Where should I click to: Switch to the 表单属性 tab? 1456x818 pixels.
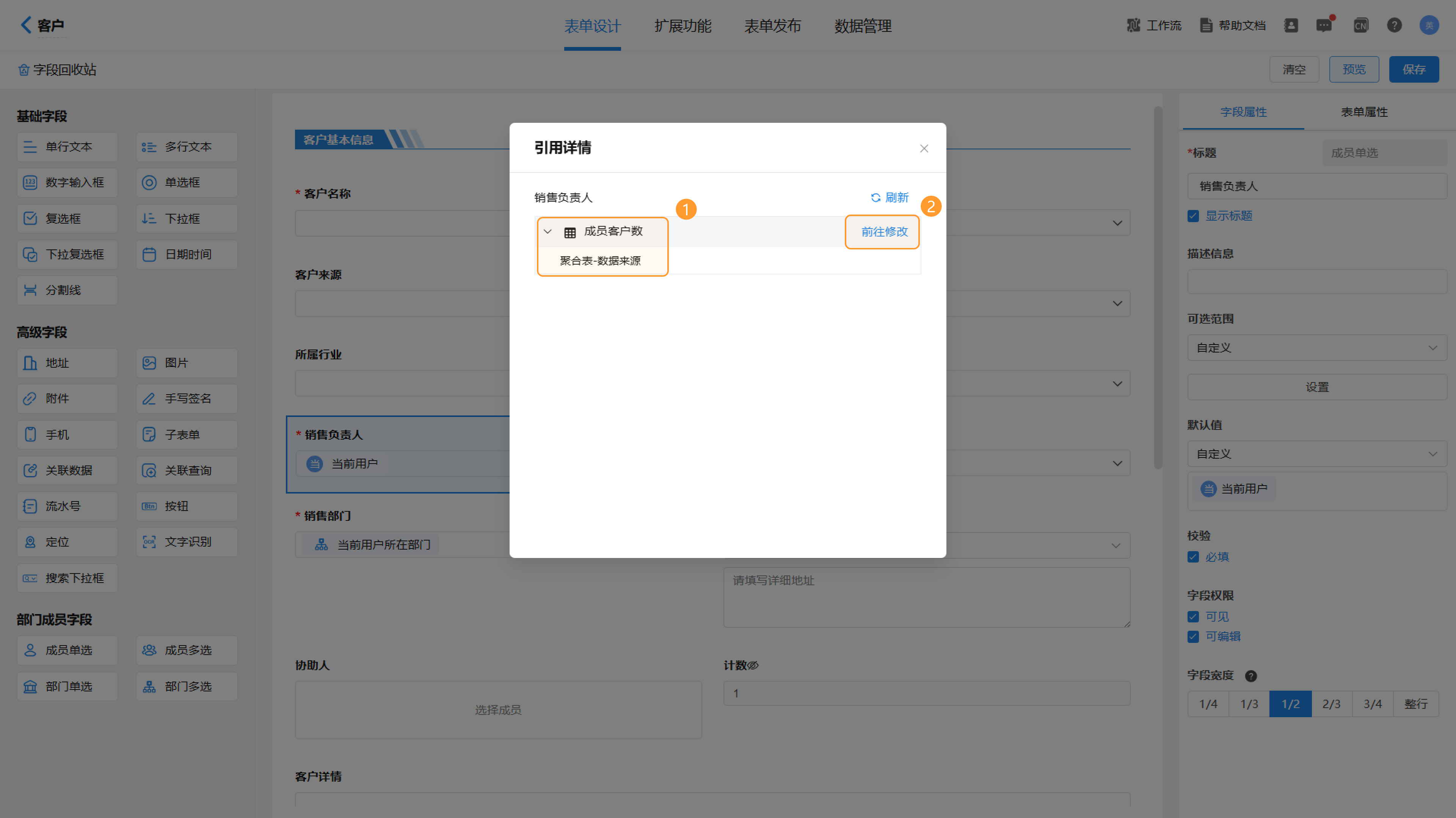pyautogui.click(x=1364, y=113)
